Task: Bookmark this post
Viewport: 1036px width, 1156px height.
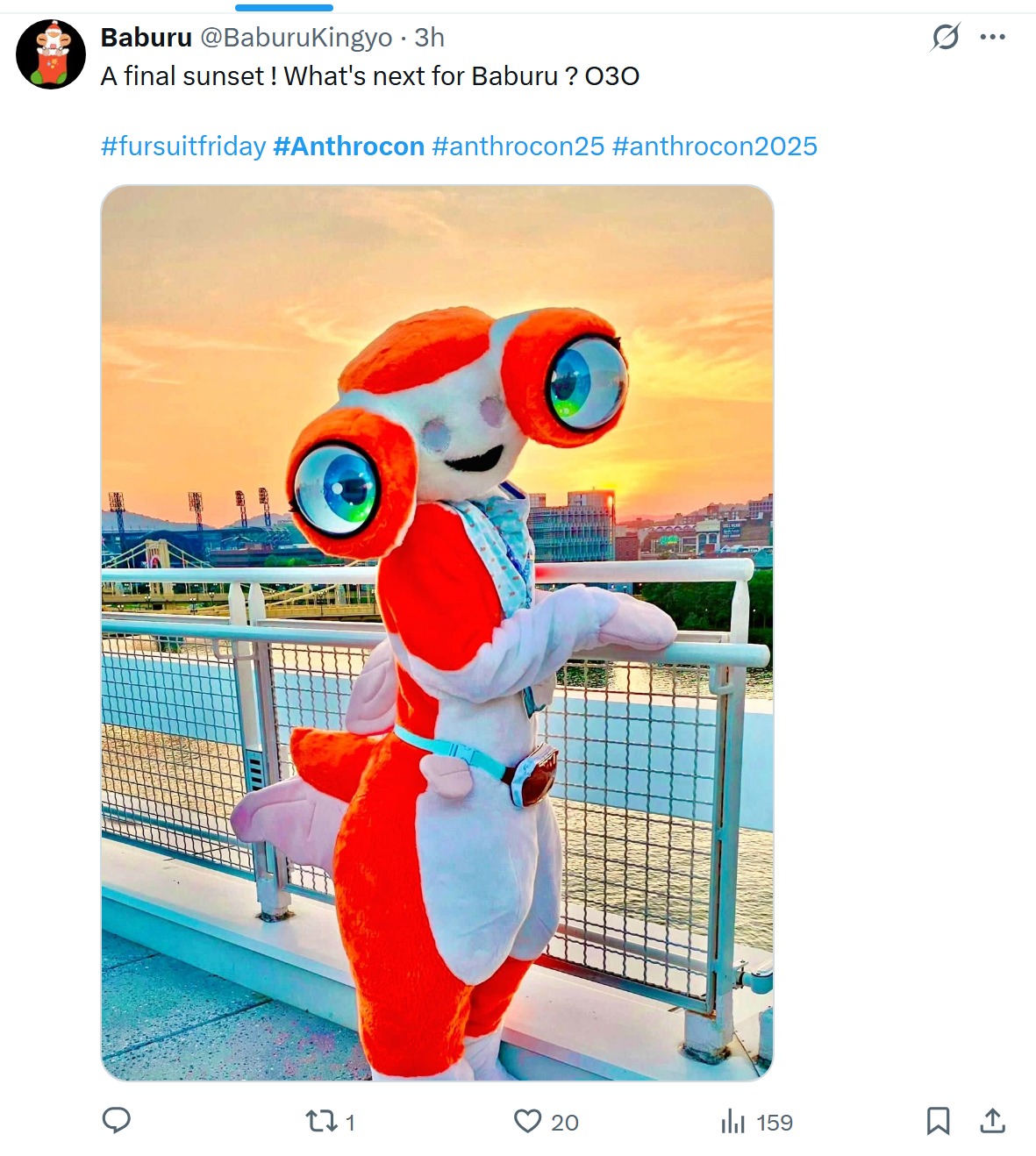Action: click(x=938, y=1121)
